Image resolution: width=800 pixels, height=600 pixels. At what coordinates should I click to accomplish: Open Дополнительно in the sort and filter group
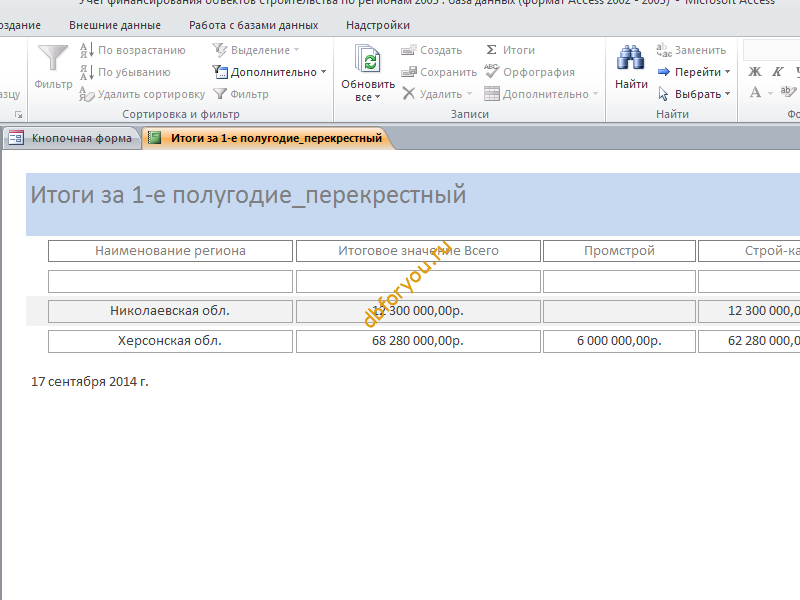point(269,72)
